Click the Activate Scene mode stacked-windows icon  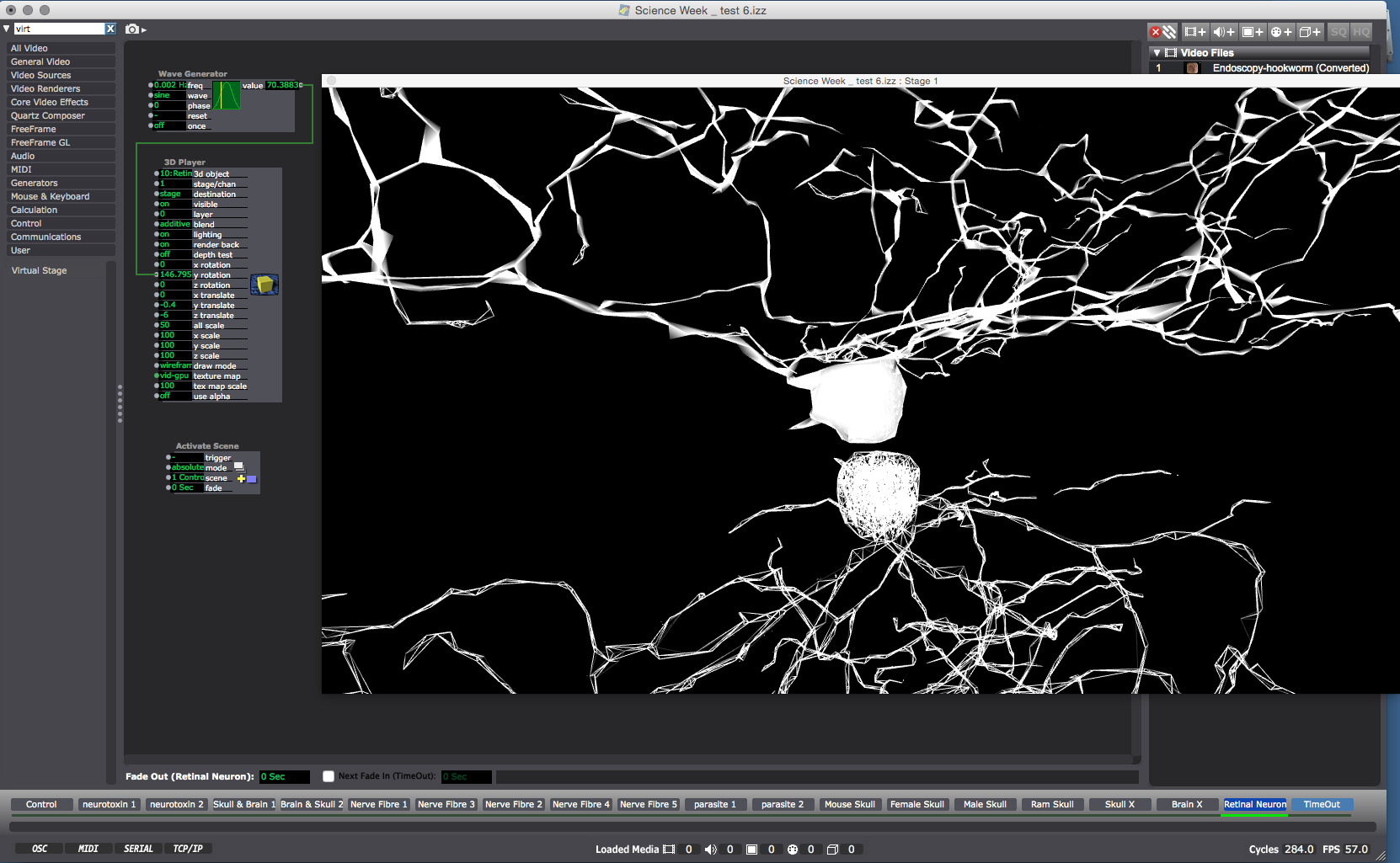[239, 466]
